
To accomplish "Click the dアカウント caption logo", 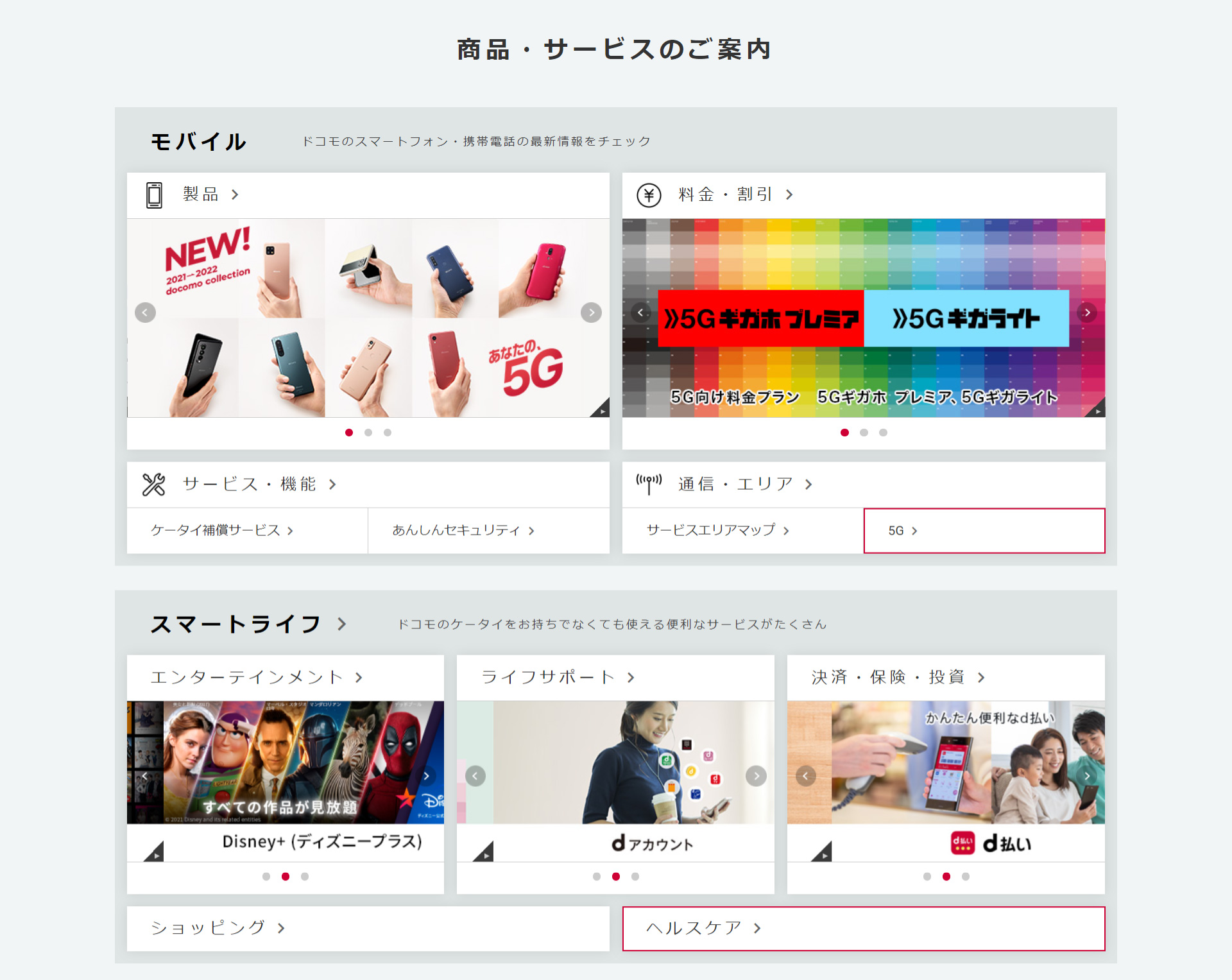I will (x=653, y=843).
